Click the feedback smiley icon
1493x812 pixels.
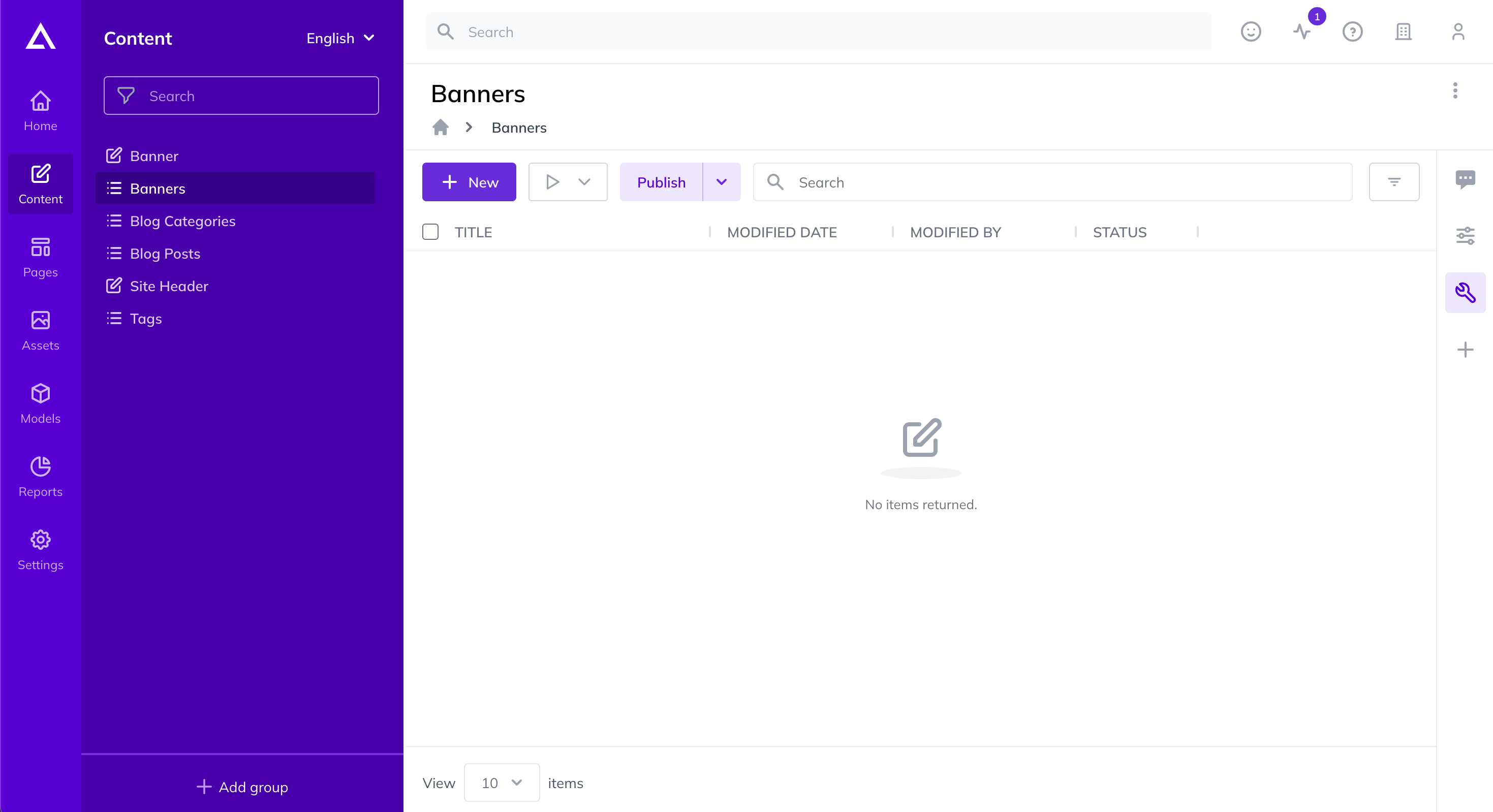pyautogui.click(x=1251, y=32)
